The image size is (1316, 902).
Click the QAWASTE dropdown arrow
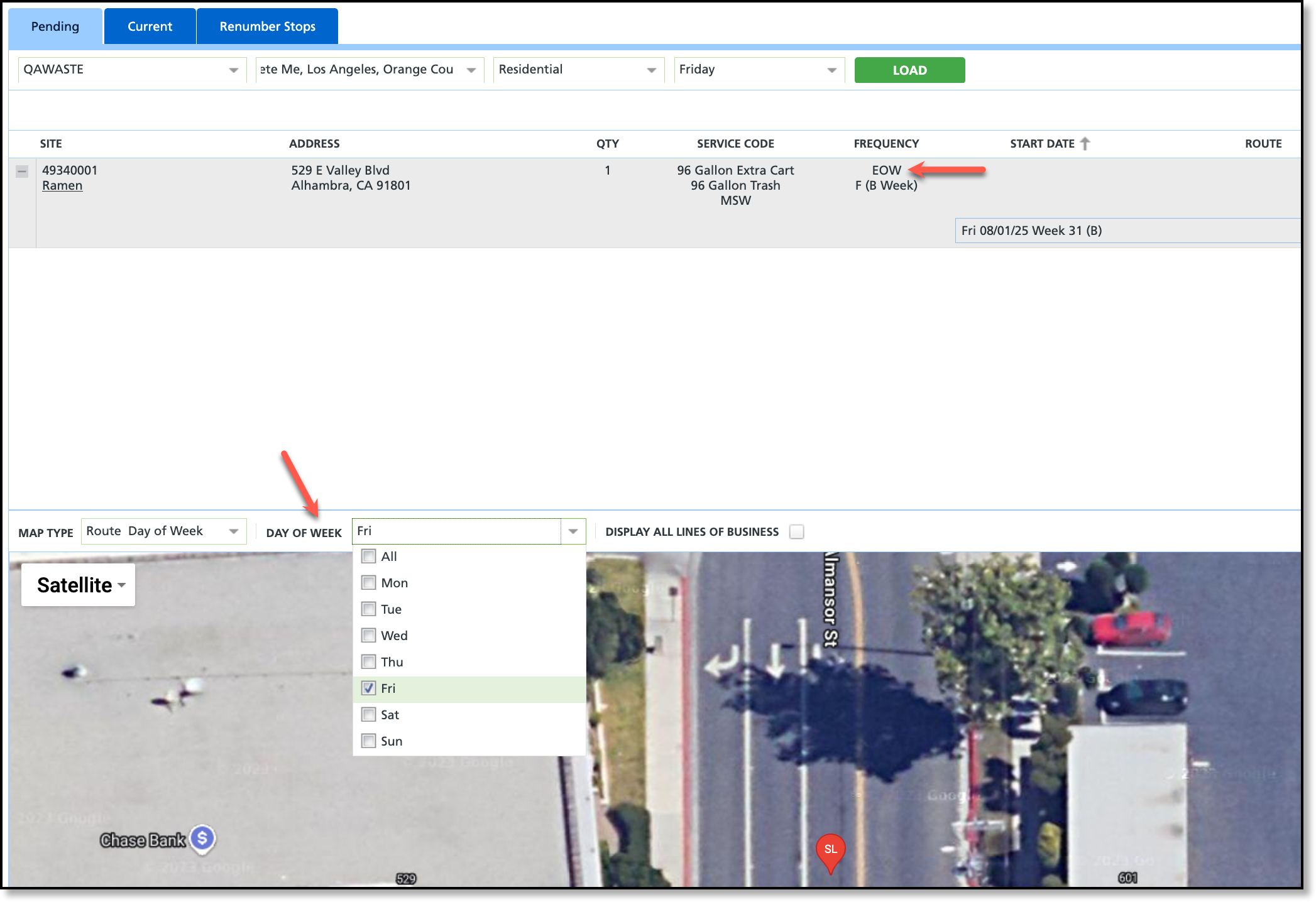tap(233, 70)
